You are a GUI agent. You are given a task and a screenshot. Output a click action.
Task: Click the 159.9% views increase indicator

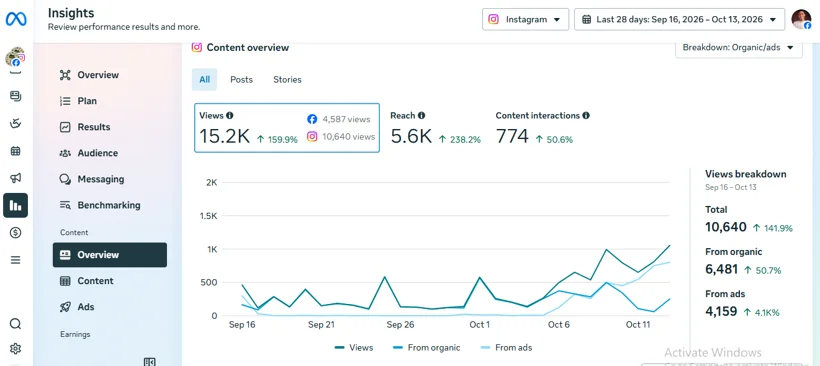277,140
